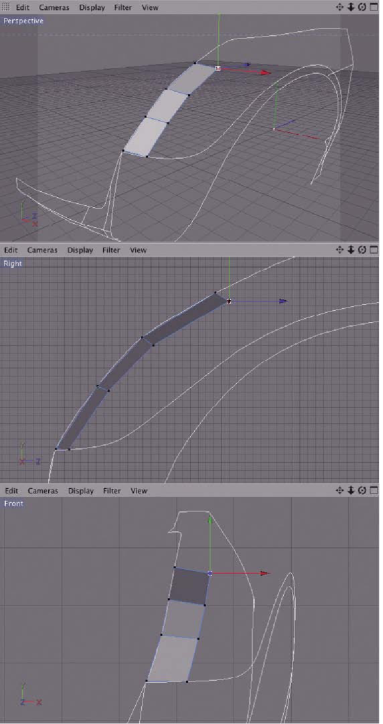Viewport: 383px width, 724px height.
Task: Open the Display menu in Right viewport
Action: pyautogui.click(x=80, y=250)
